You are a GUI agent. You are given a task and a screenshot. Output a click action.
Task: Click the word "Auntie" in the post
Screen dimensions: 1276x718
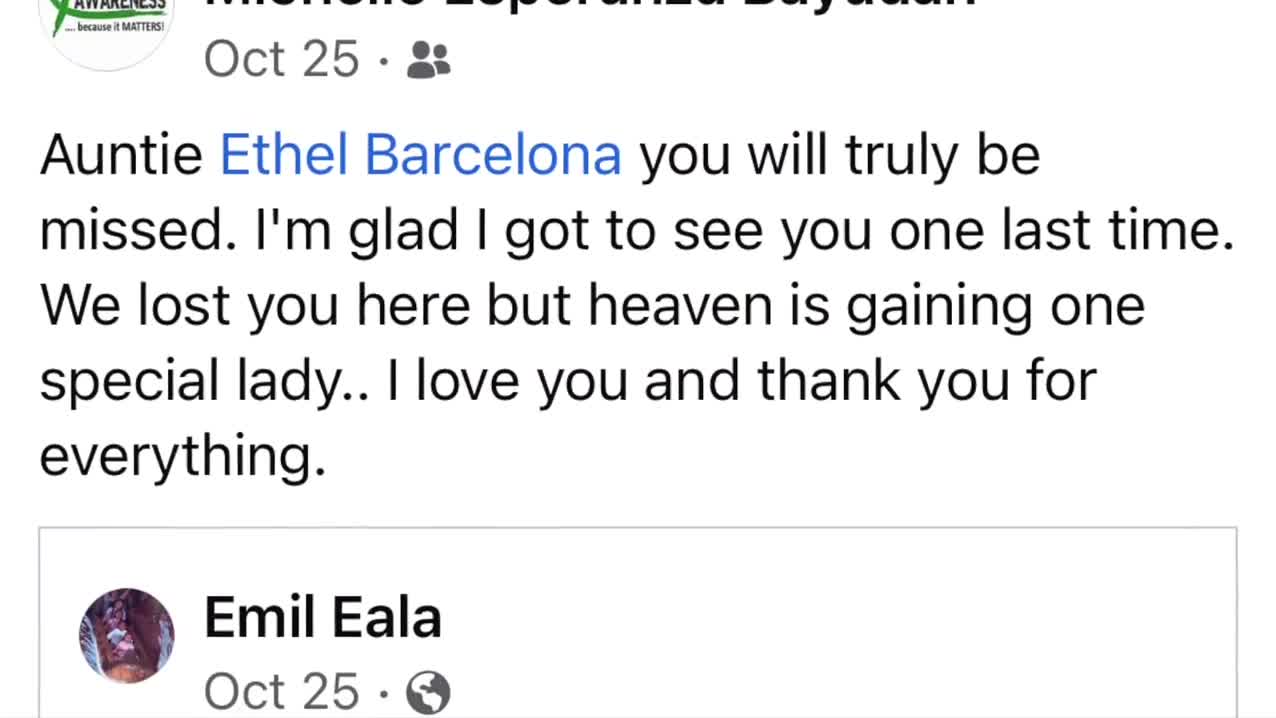[x=121, y=156]
